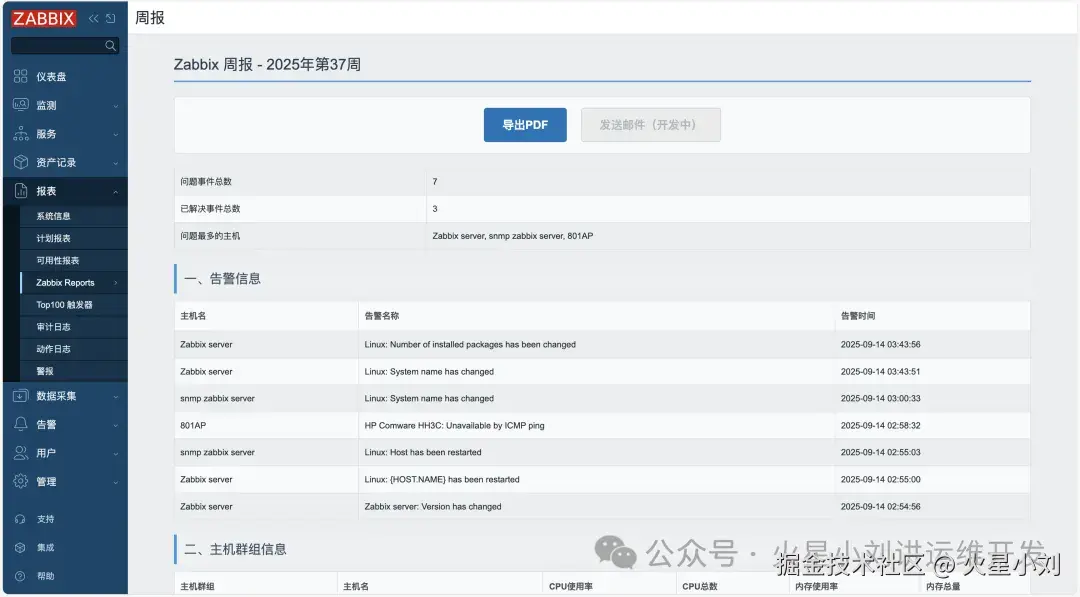Expand the Zabbix Reports submenu arrow

coord(116,283)
